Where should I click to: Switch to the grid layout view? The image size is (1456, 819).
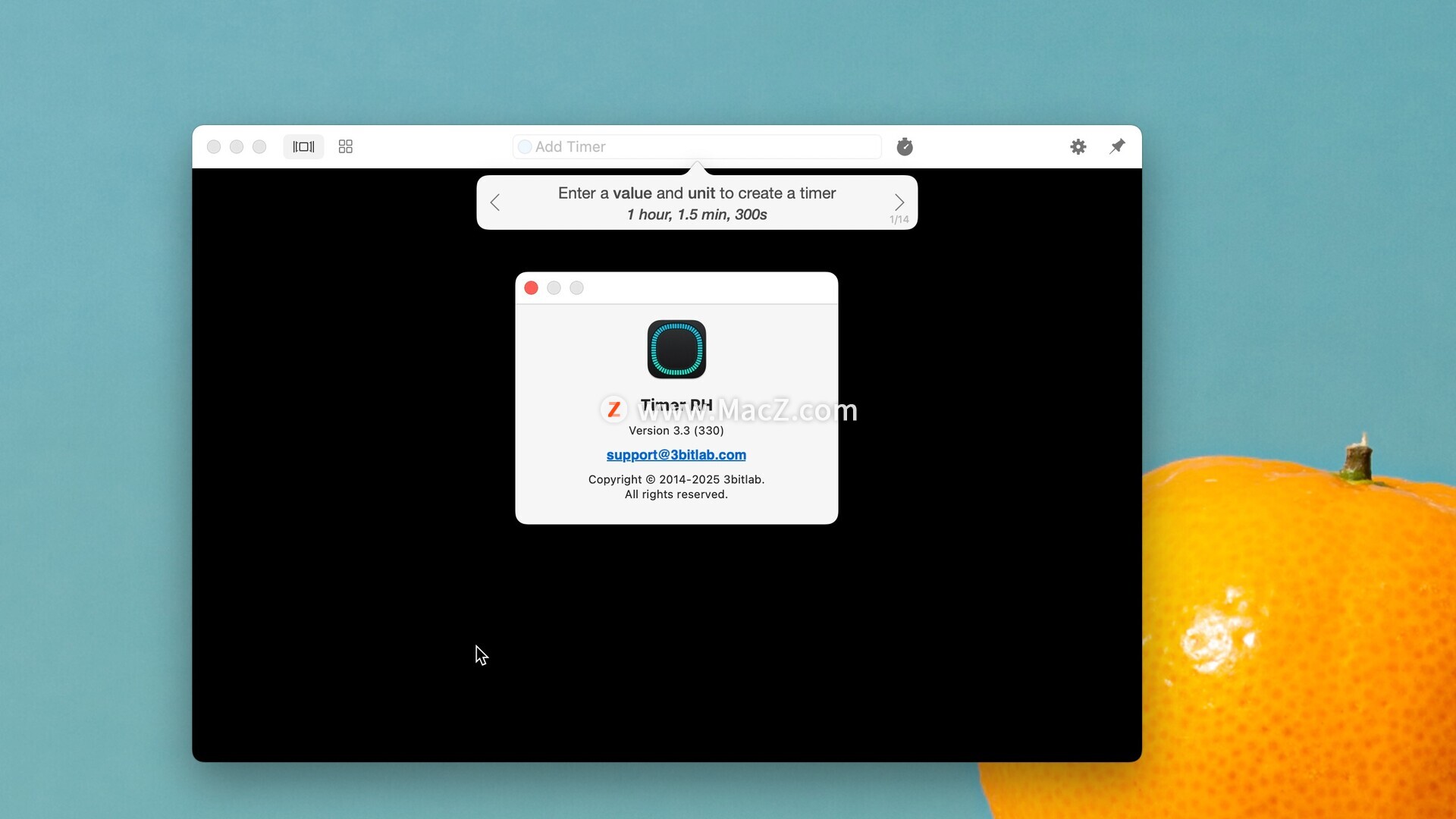coord(346,146)
